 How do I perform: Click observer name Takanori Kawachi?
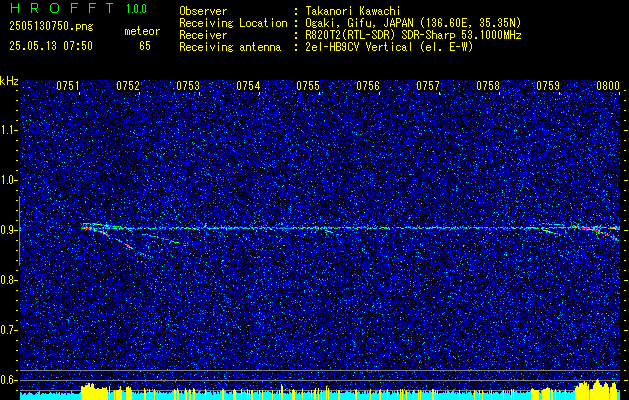pyautogui.click(x=353, y=11)
